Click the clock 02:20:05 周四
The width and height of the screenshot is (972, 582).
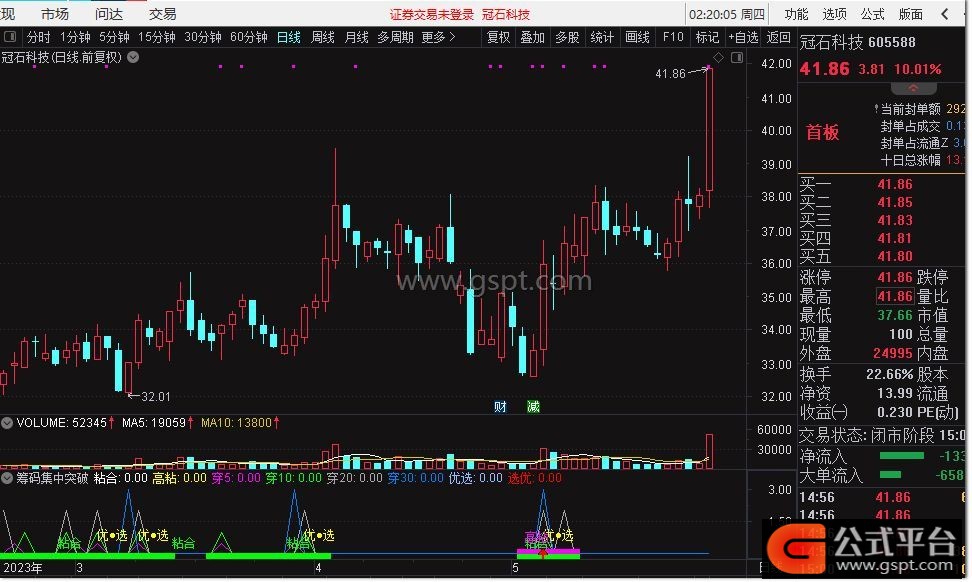pyautogui.click(x=727, y=14)
